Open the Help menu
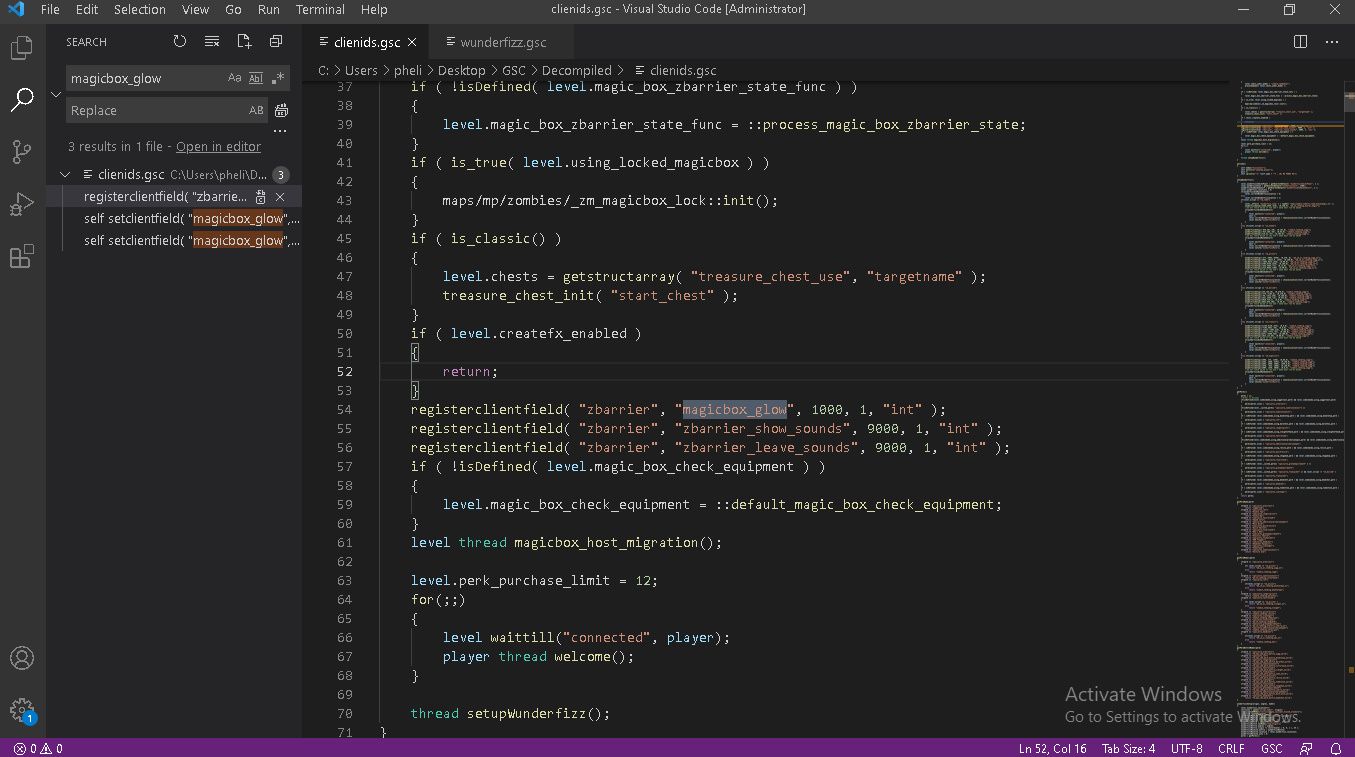Screen dimensions: 1355x757 [x=374, y=9]
